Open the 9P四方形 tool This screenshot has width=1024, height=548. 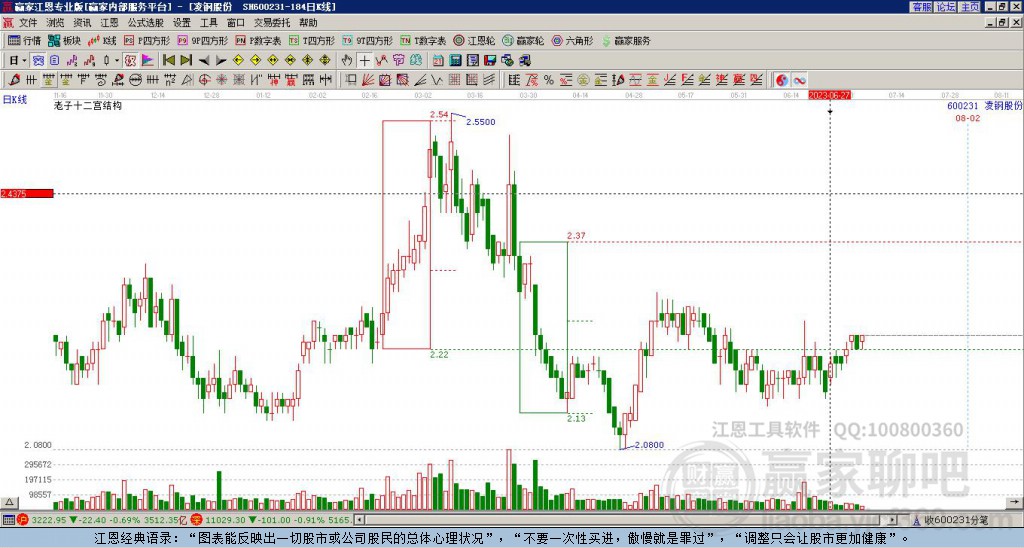(x=202, y=41)
